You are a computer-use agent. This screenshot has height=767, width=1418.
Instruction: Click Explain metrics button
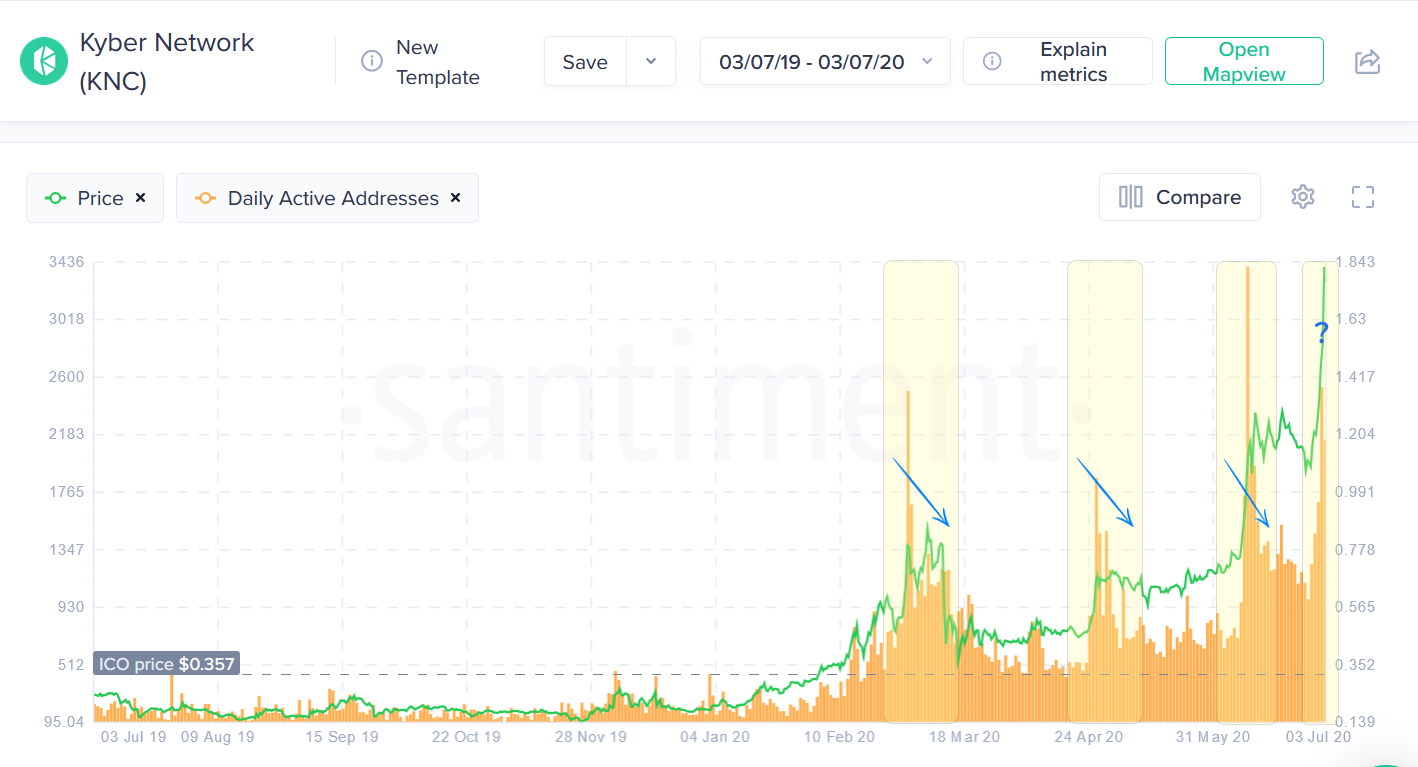1058,61
